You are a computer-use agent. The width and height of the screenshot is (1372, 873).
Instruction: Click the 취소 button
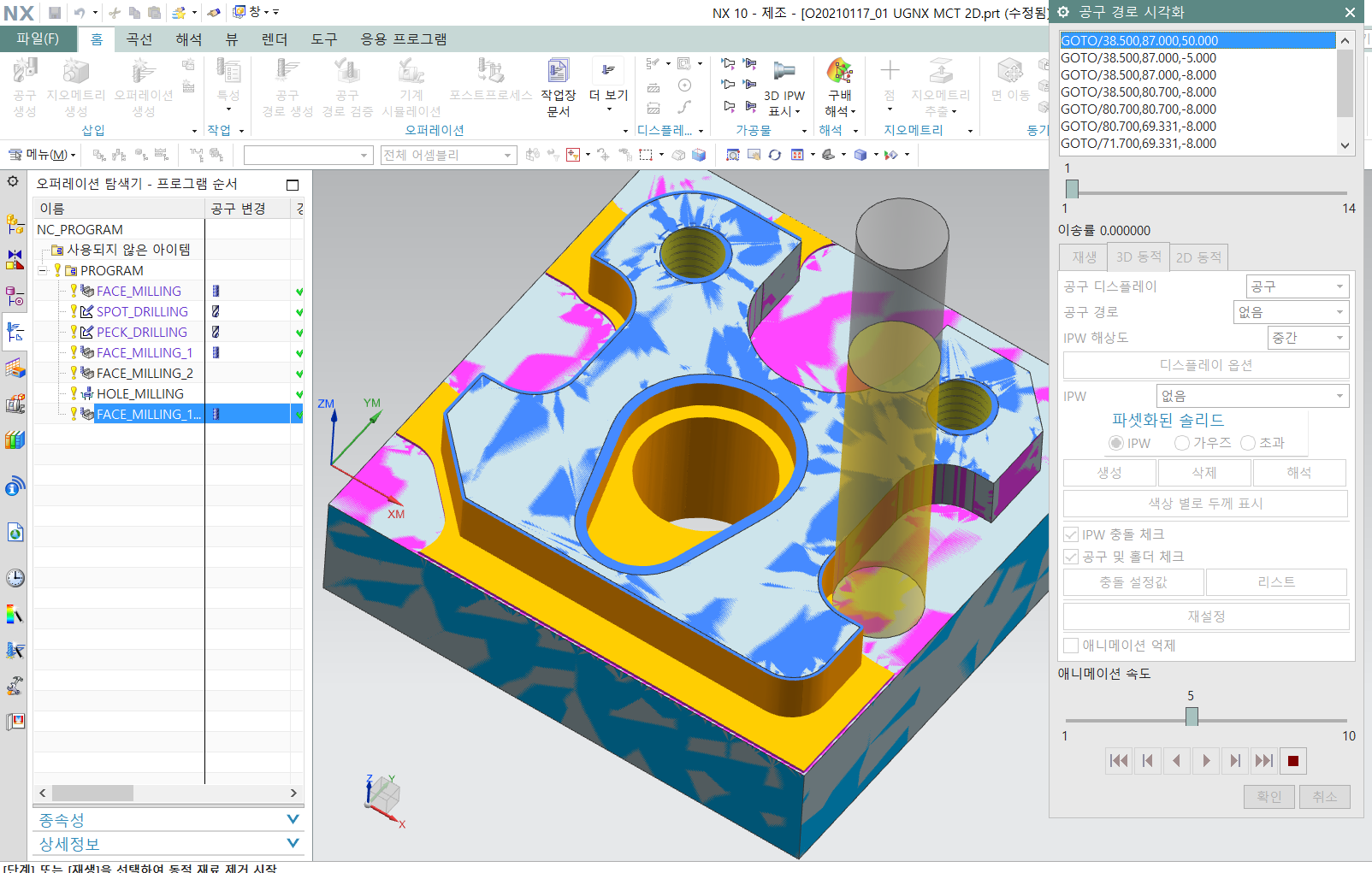point(1324,797)
